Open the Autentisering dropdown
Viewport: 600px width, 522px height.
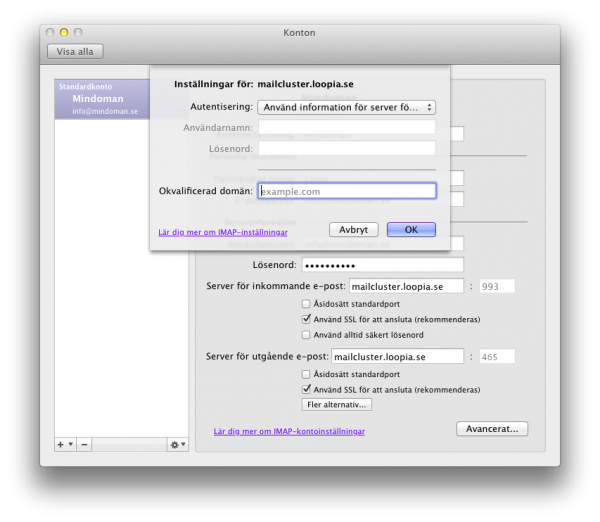[x=347, y=108]
